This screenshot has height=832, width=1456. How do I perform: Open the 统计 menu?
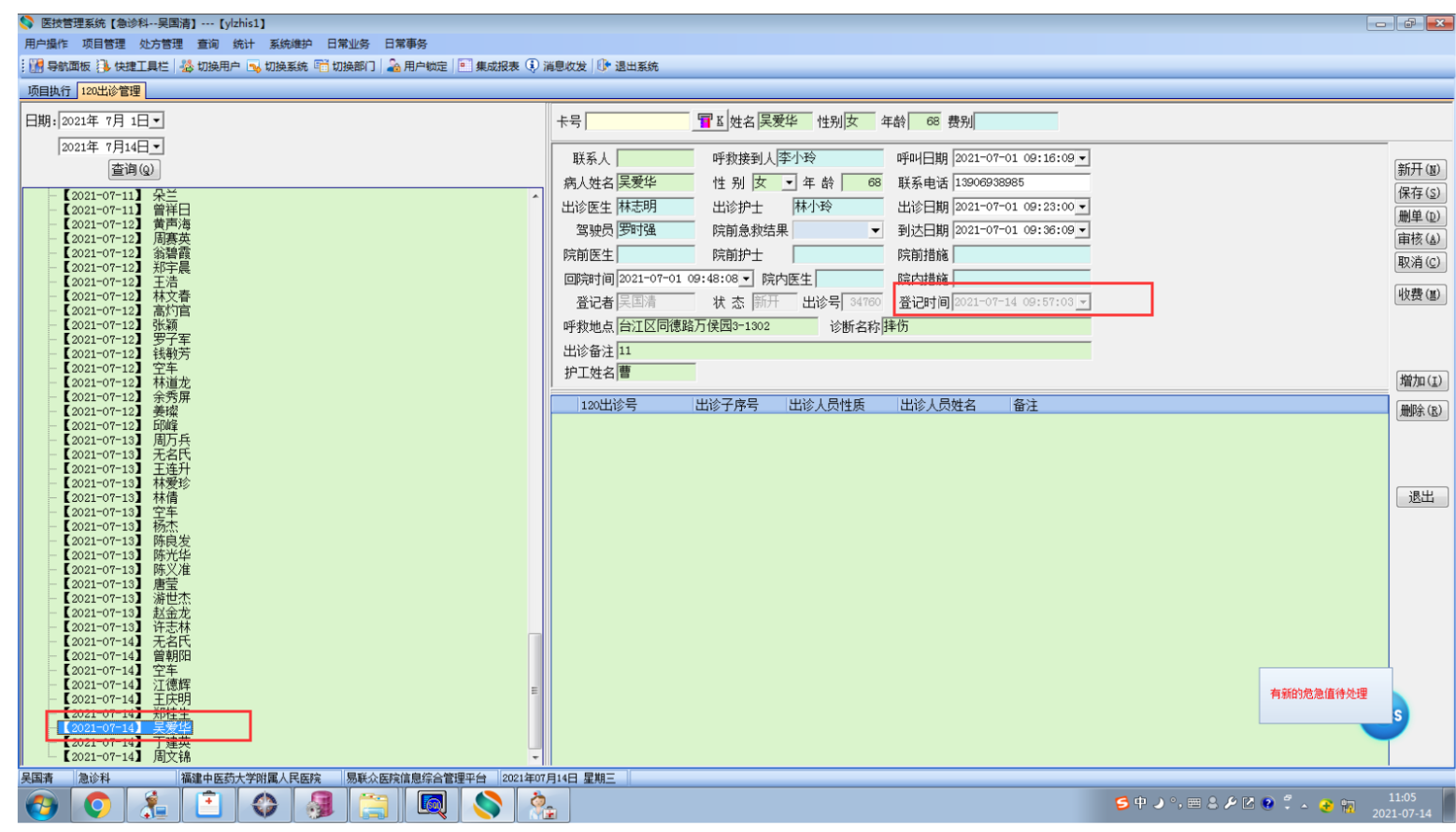(x=244, y=44)
